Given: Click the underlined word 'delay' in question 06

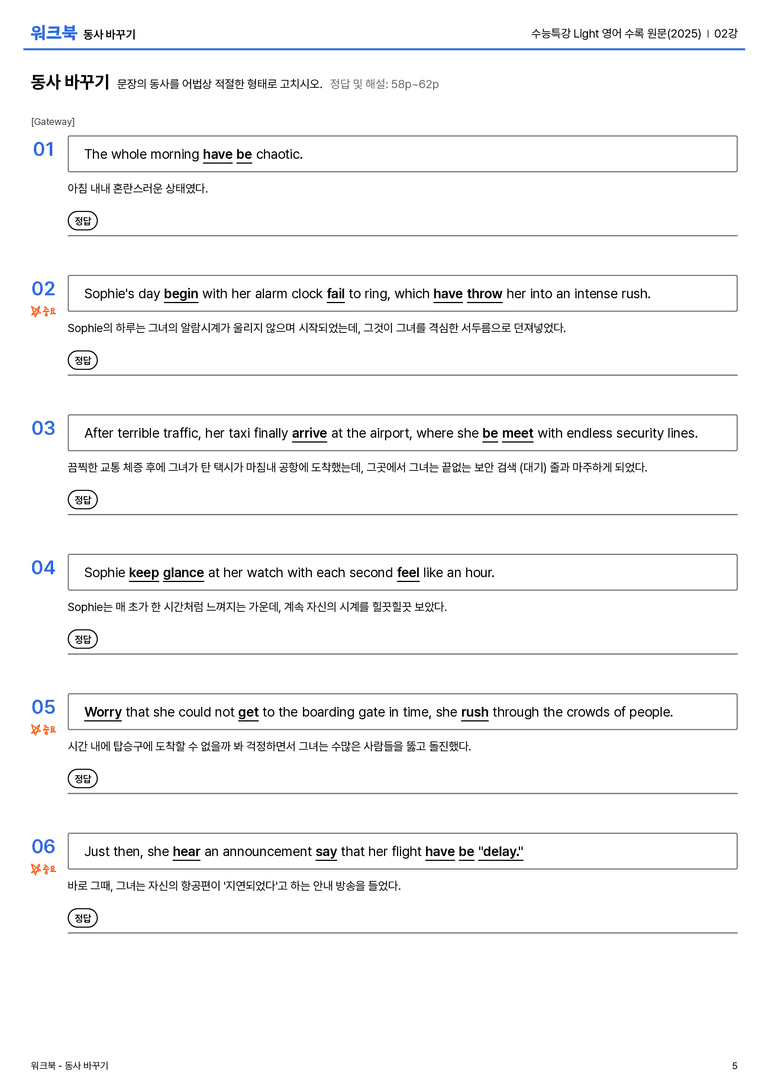Looking at the screenshot, I should 500,851.
